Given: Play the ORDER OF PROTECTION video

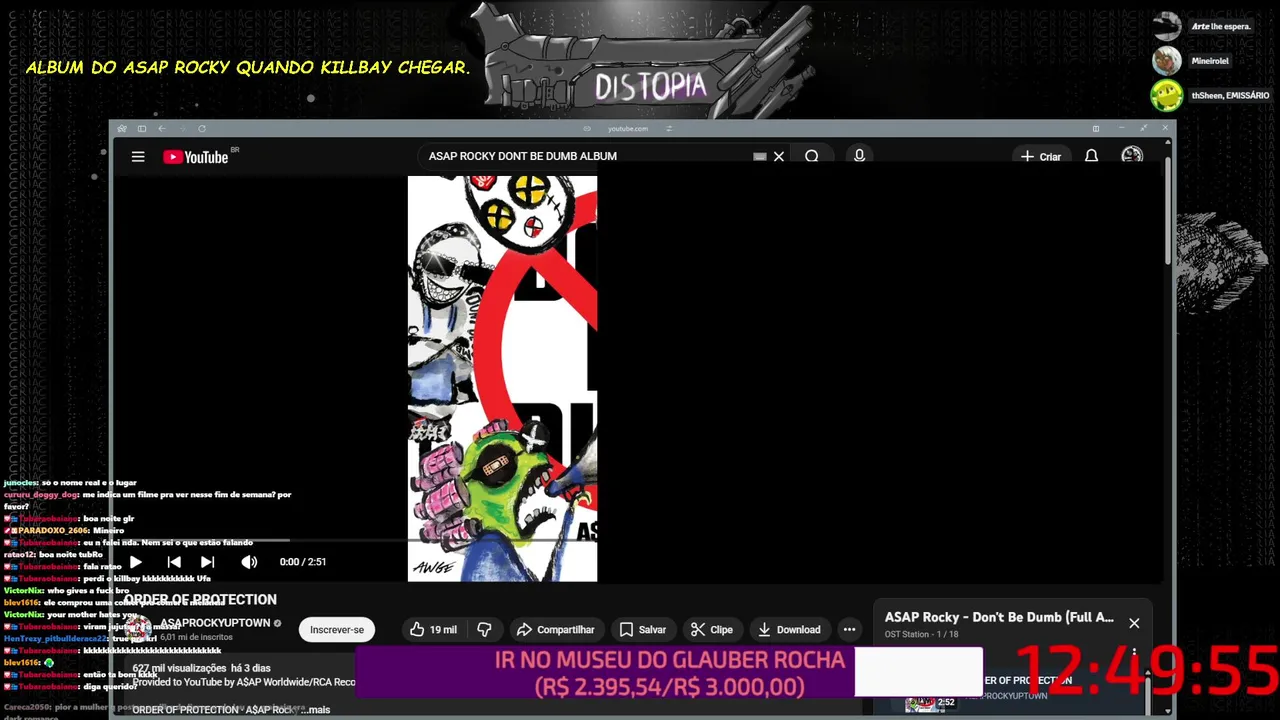Looking at the screenshot, I should tap(136, 562).
